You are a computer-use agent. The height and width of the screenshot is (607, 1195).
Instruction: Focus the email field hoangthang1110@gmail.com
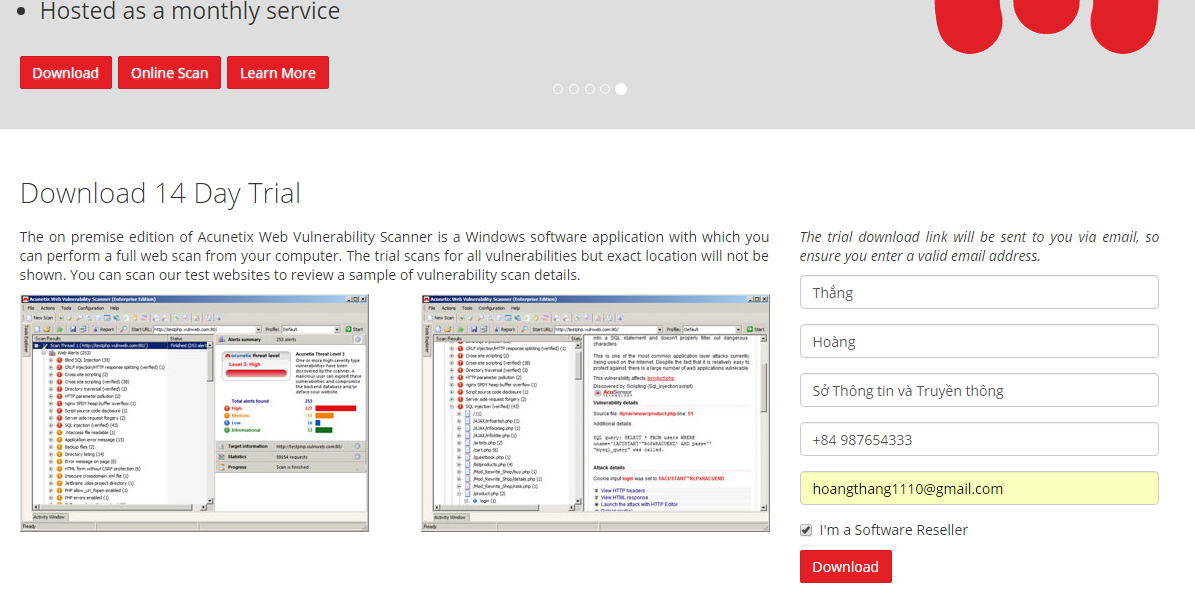(x=979, y=489)
